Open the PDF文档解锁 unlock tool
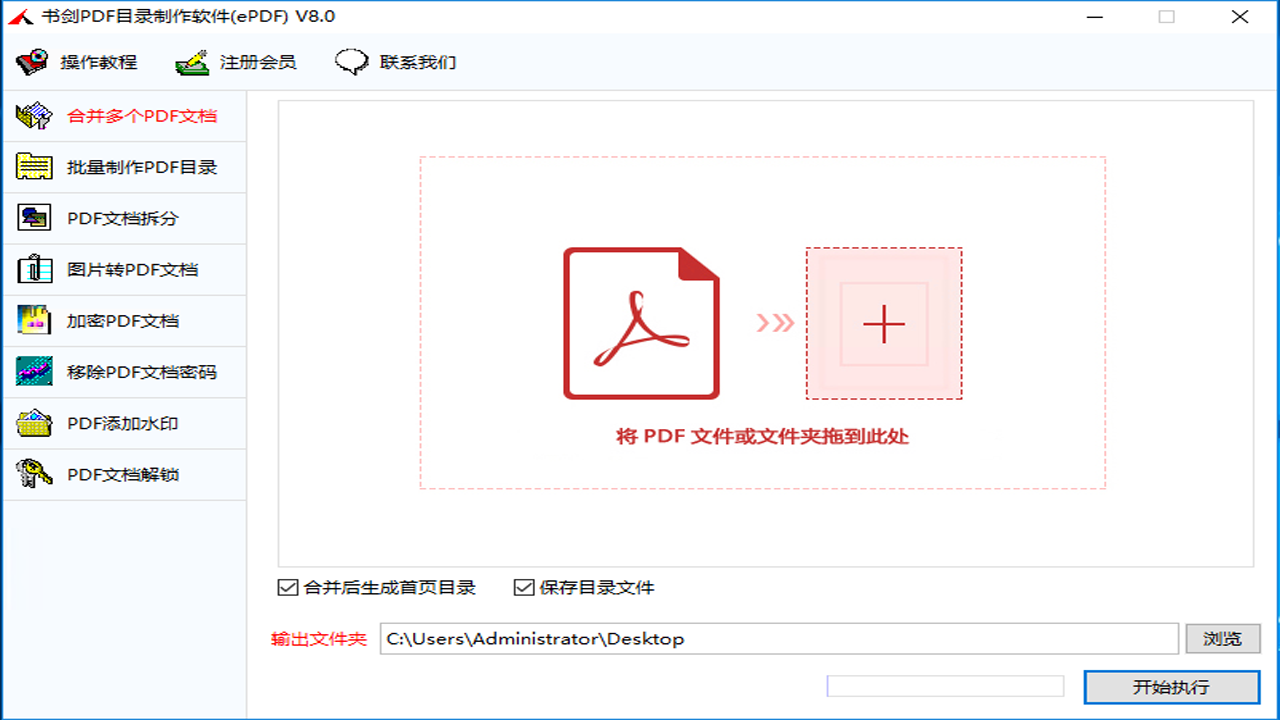 [33, 473]
